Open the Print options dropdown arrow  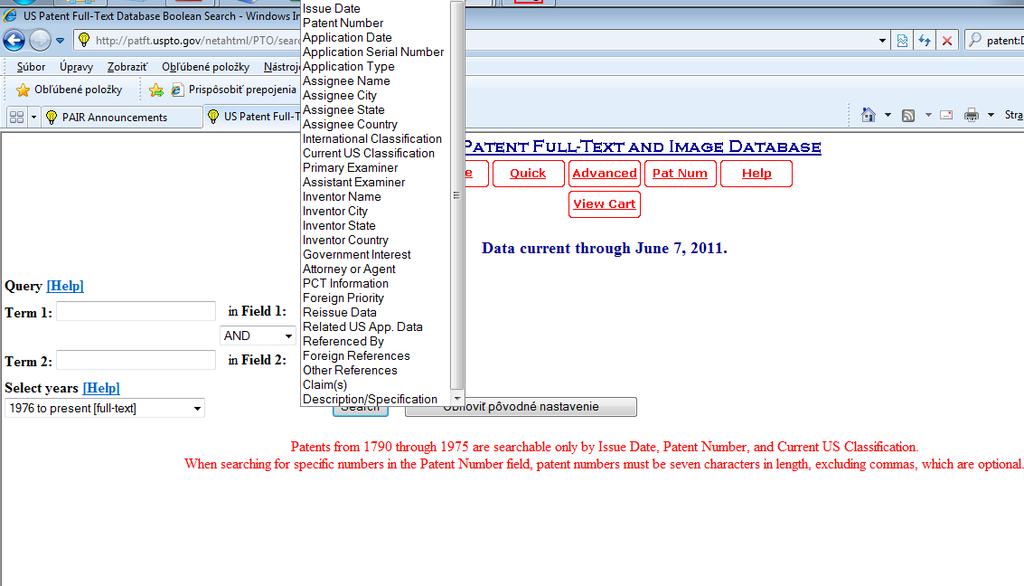(991, 115)
